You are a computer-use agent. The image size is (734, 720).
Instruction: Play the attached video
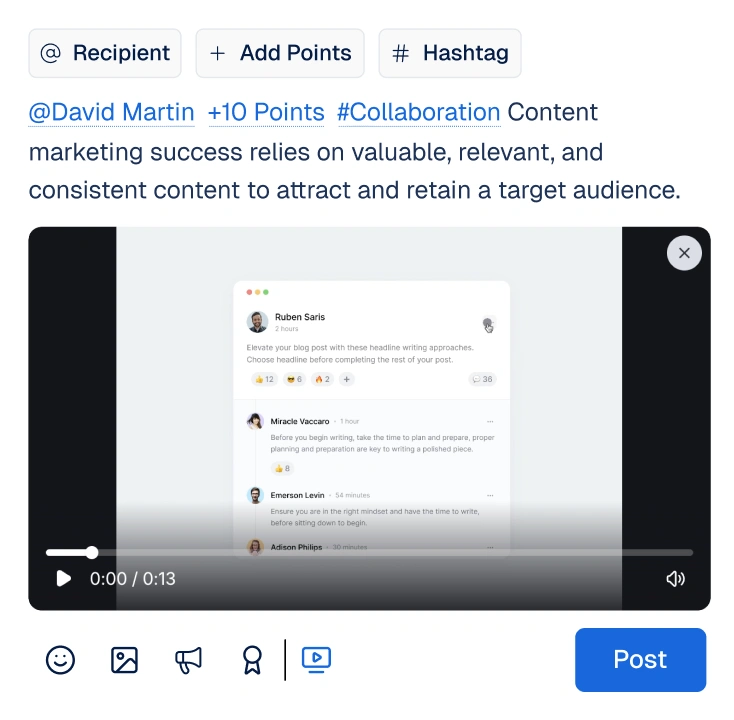63,579
